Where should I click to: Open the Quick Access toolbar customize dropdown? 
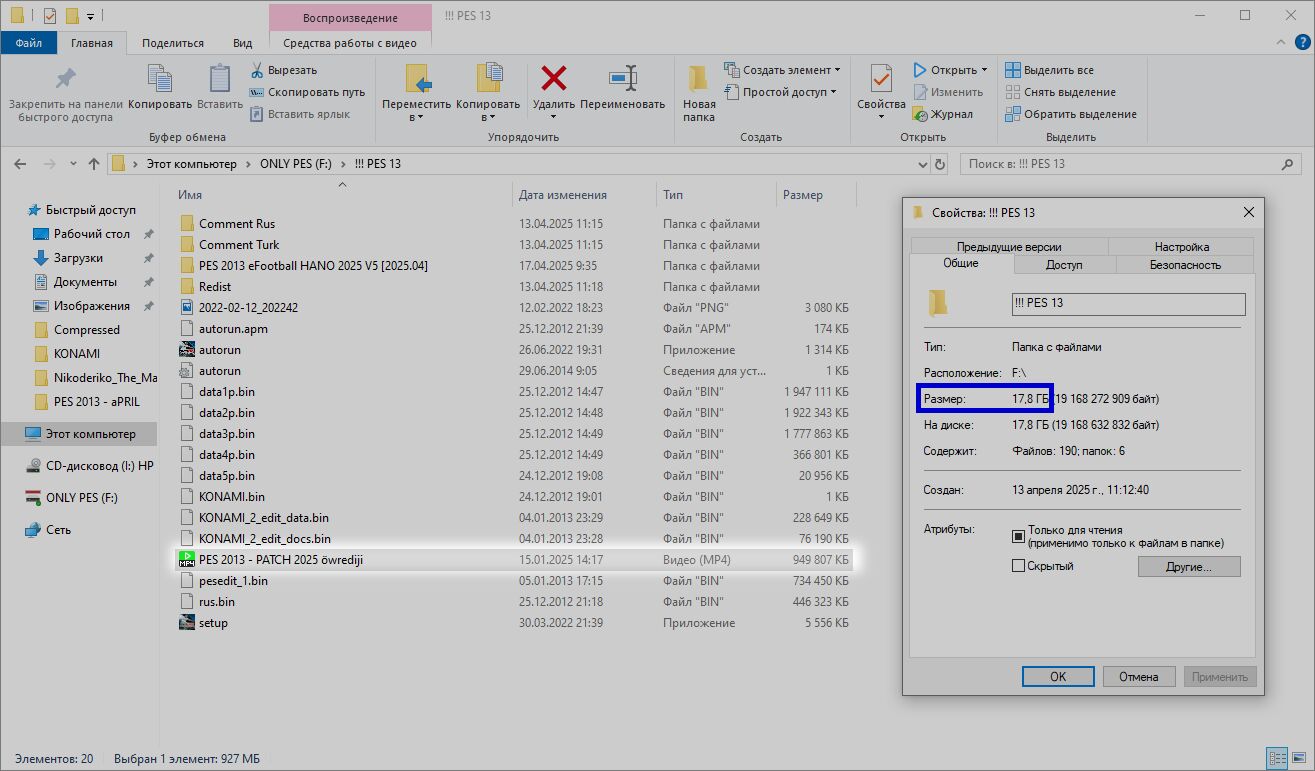[91, 16]
